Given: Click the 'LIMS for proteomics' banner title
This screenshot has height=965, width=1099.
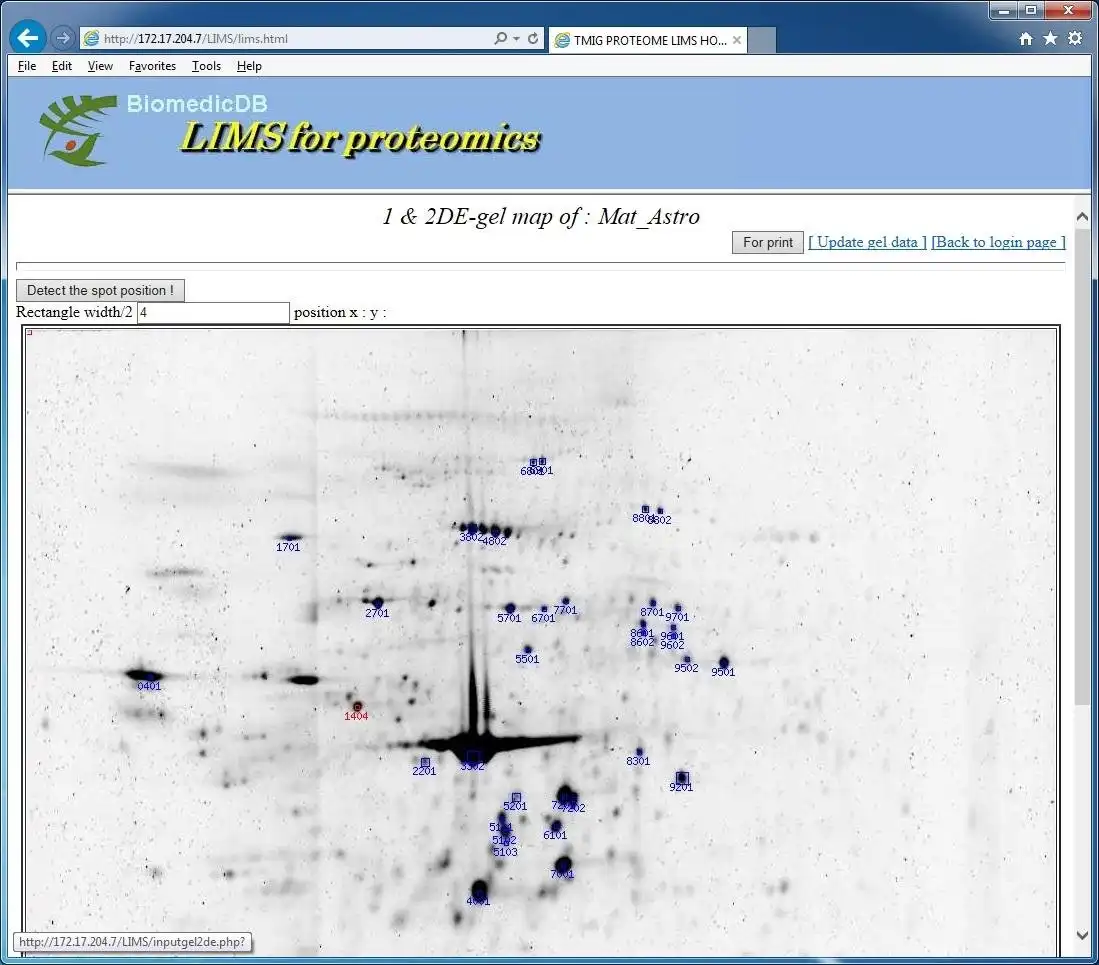Looking at the screenshot, I should [360, 137].
